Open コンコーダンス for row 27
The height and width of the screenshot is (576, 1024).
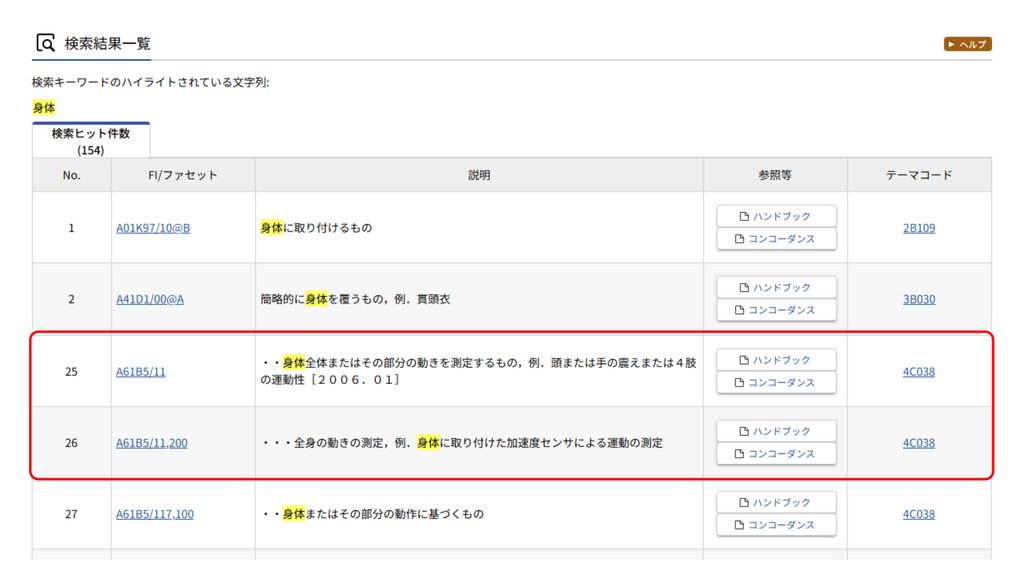coord(776,525)
